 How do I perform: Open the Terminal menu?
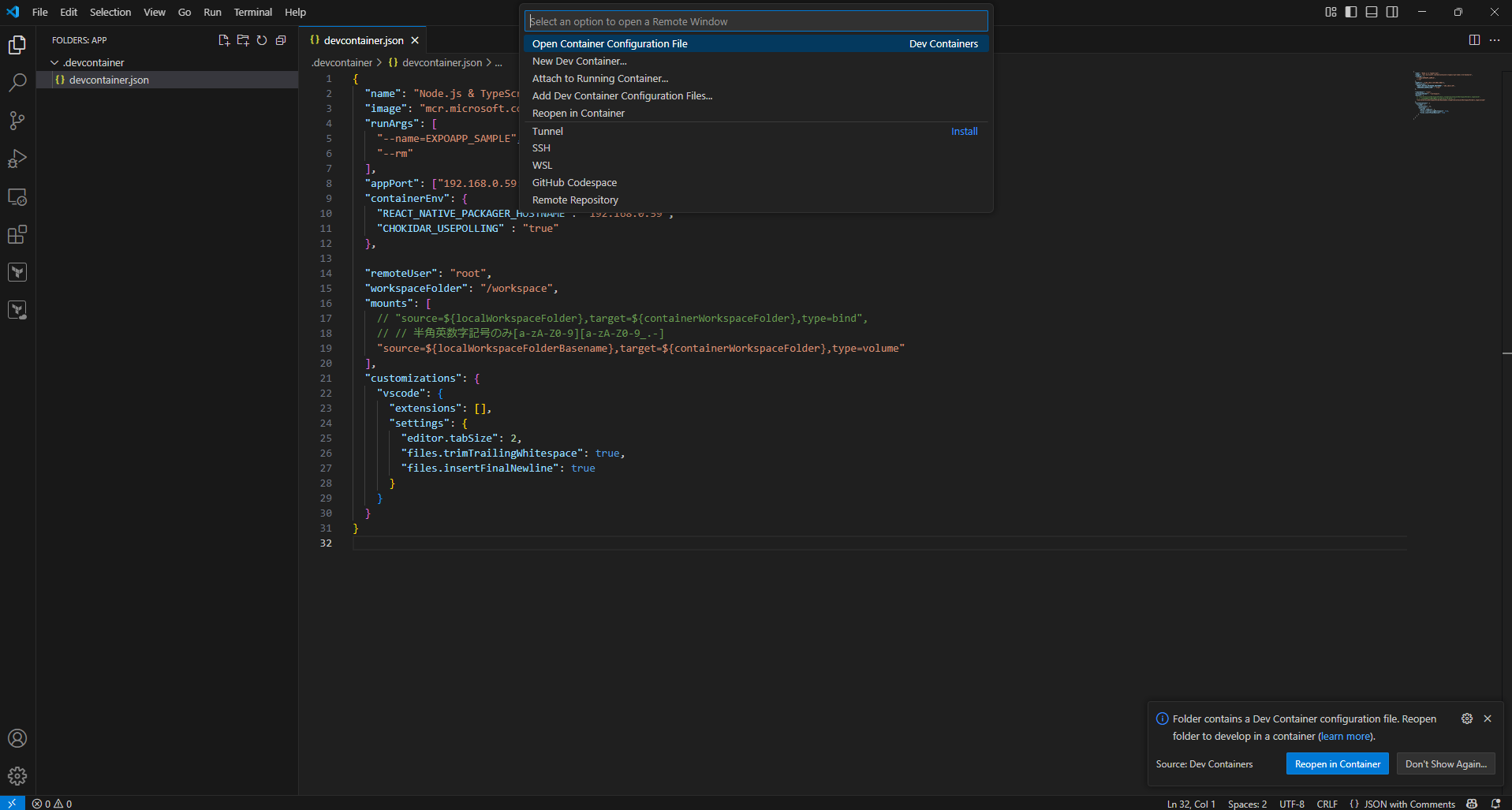252,12
